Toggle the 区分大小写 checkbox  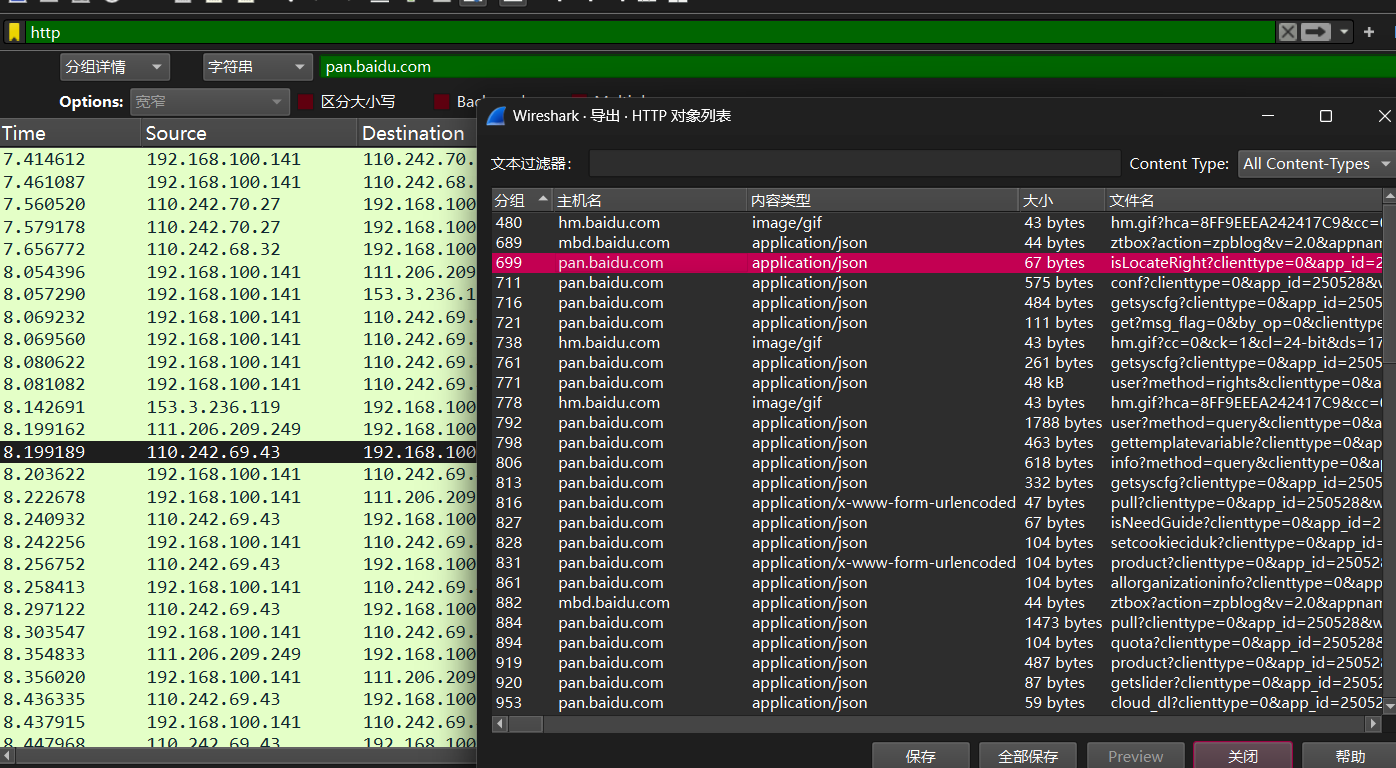[x=307, y=102]
